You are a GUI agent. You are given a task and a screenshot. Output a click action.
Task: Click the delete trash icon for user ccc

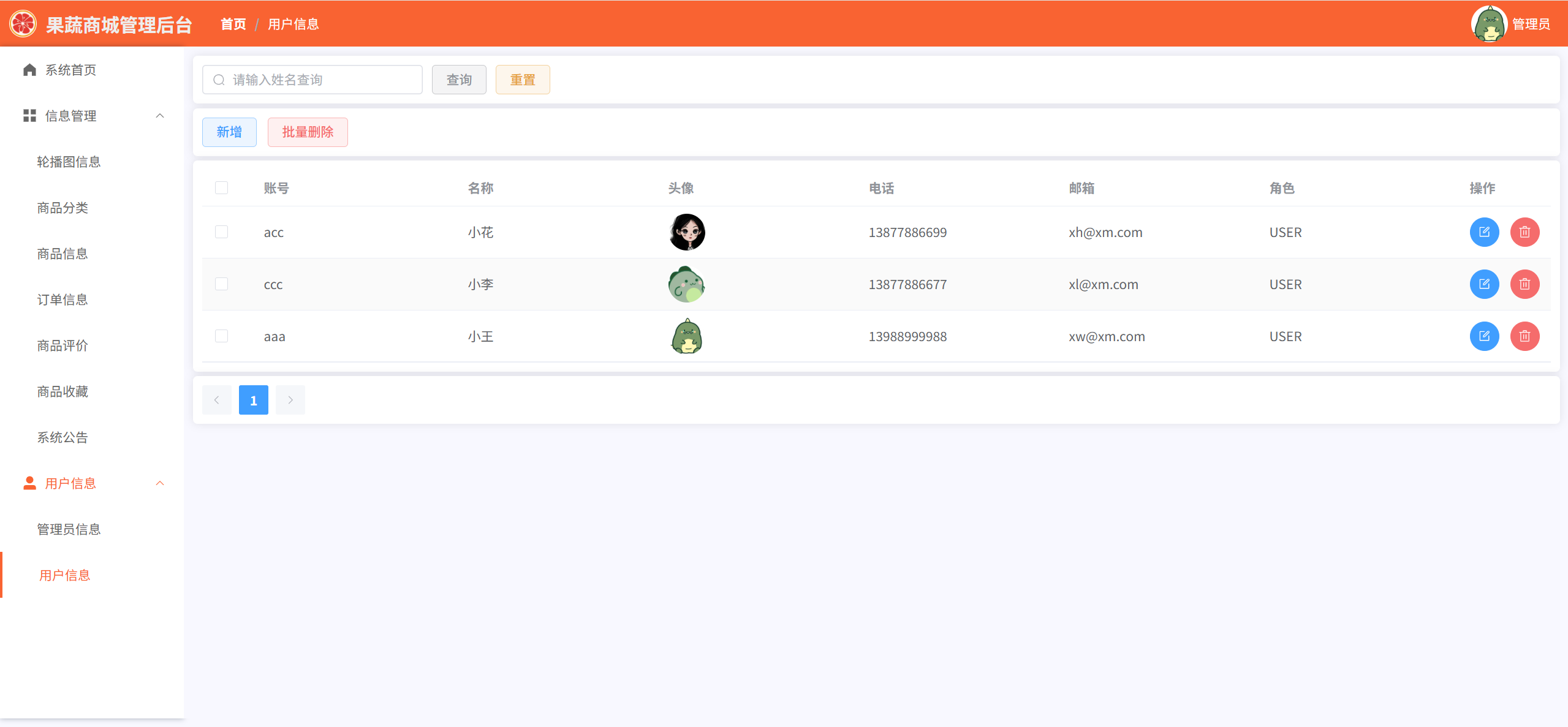pos(1524,284)
